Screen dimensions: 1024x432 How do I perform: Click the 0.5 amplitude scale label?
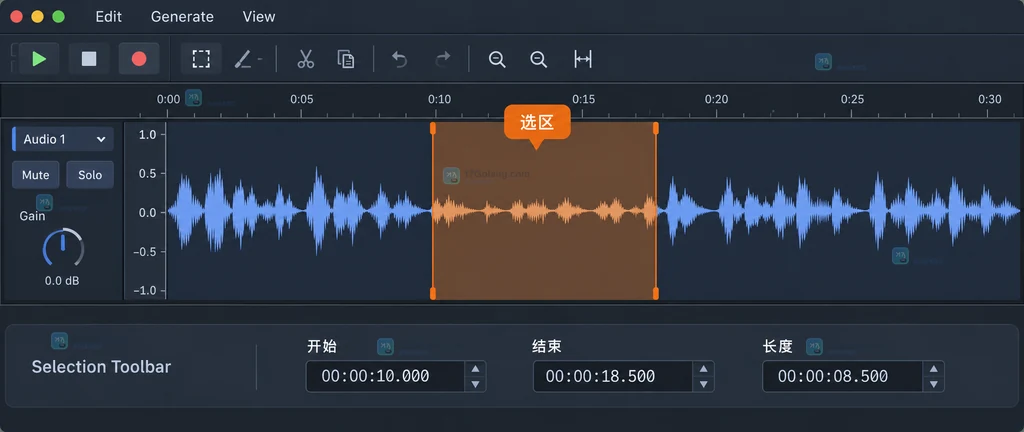[x=148, y=174]
